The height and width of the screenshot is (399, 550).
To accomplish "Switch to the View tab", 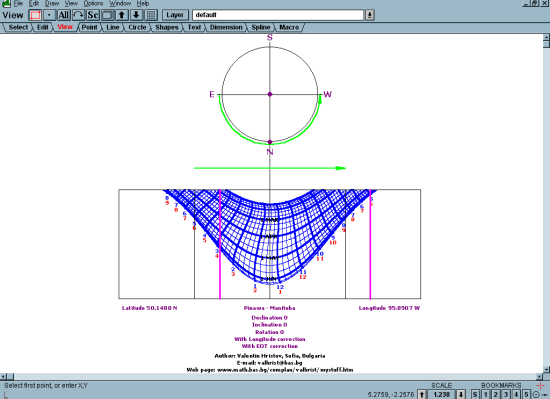I will (x=65, y=27).
